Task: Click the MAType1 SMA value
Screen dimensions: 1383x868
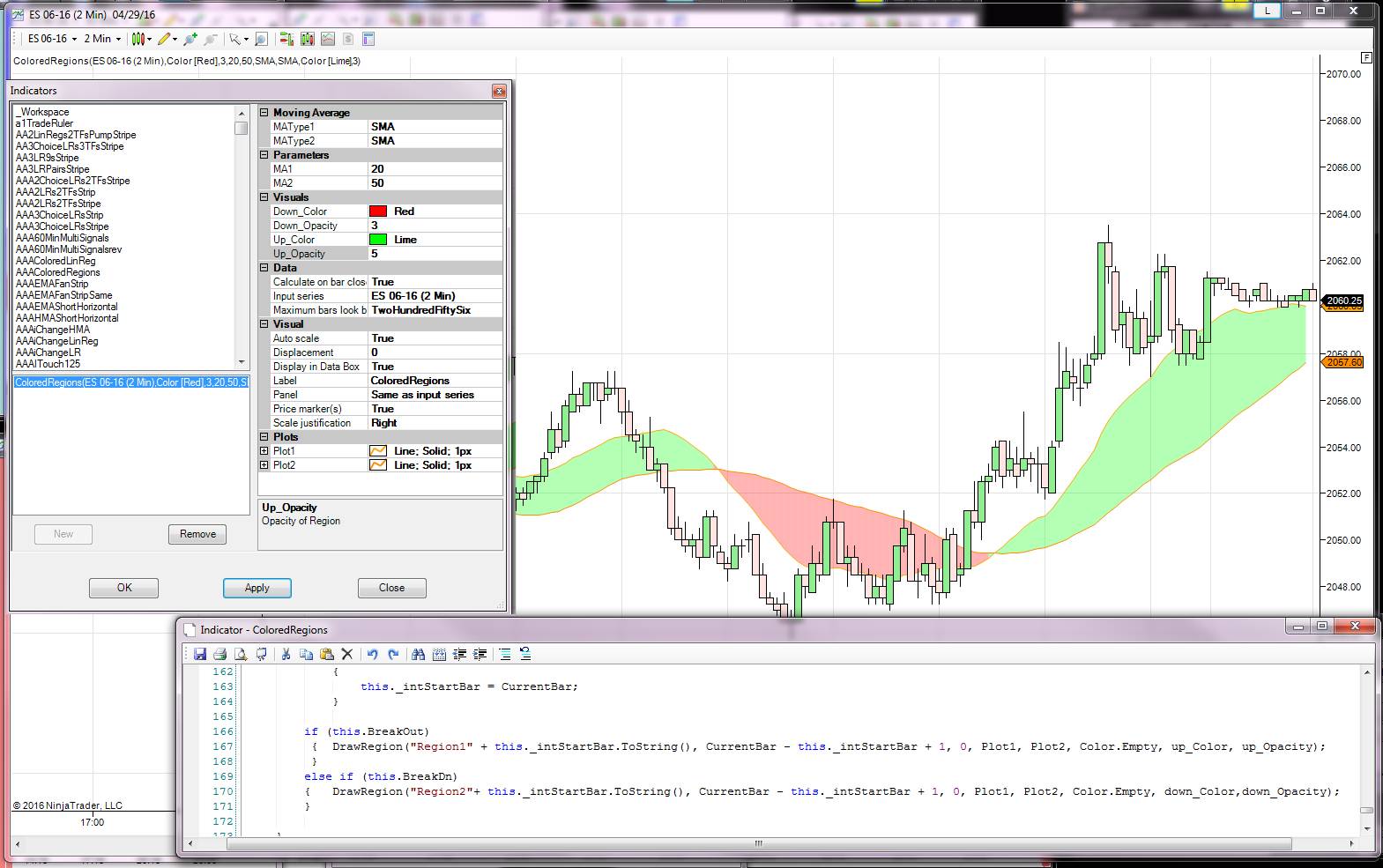Action: tap(435, 127)
